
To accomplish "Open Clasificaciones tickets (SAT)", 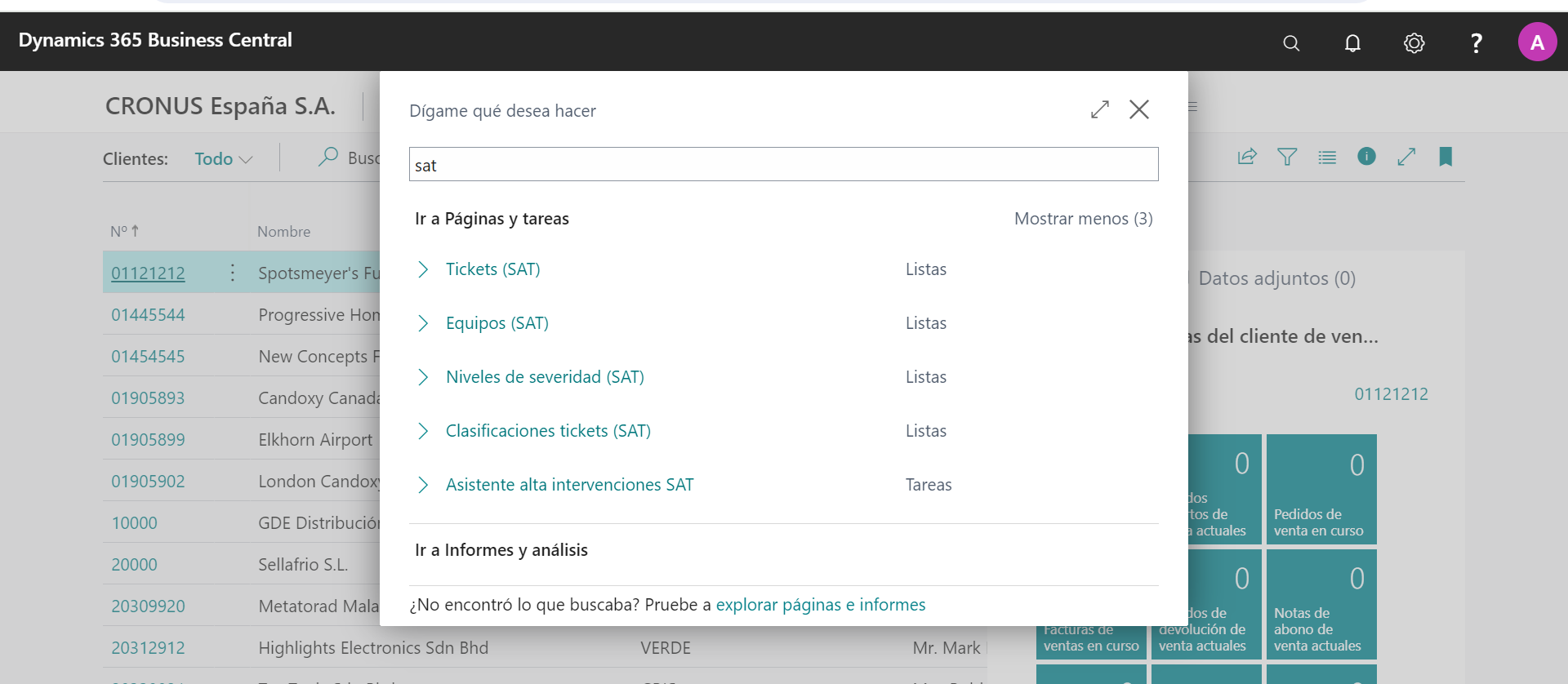I will (x=548, y=431).
